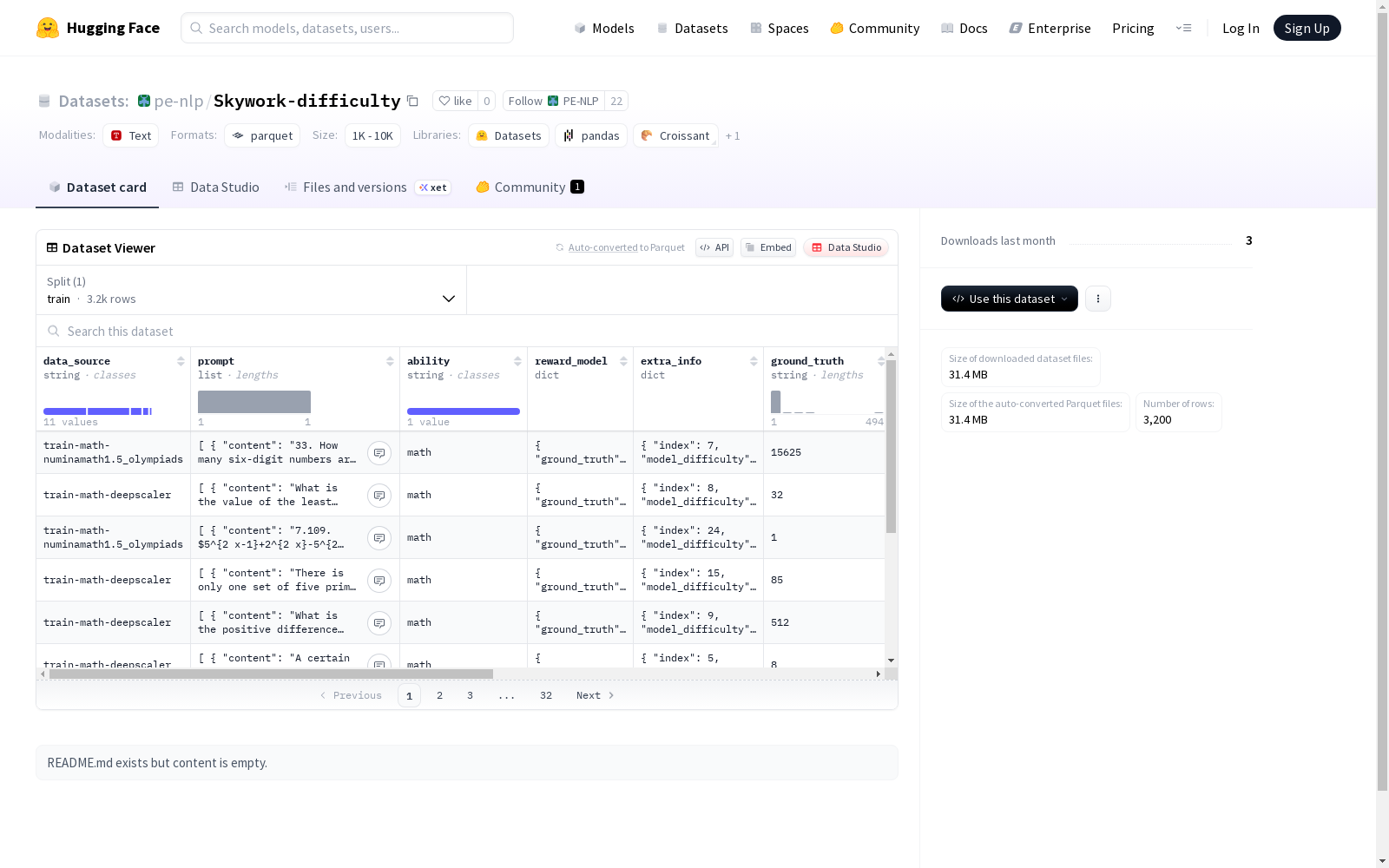Image resolution: width=1389 pixels, height=868 pixels.
Task: Select the 1K - 10K size tag
Action: pos(372,135)
